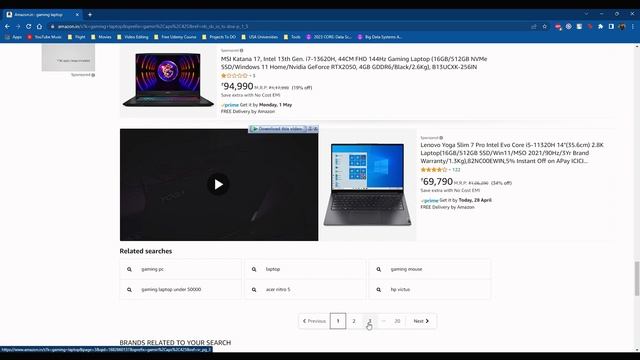Click the sponsored ad thumbnail in left sidebar
The height and width of the screenshot is (360, 640).
(x=68, y=58)
